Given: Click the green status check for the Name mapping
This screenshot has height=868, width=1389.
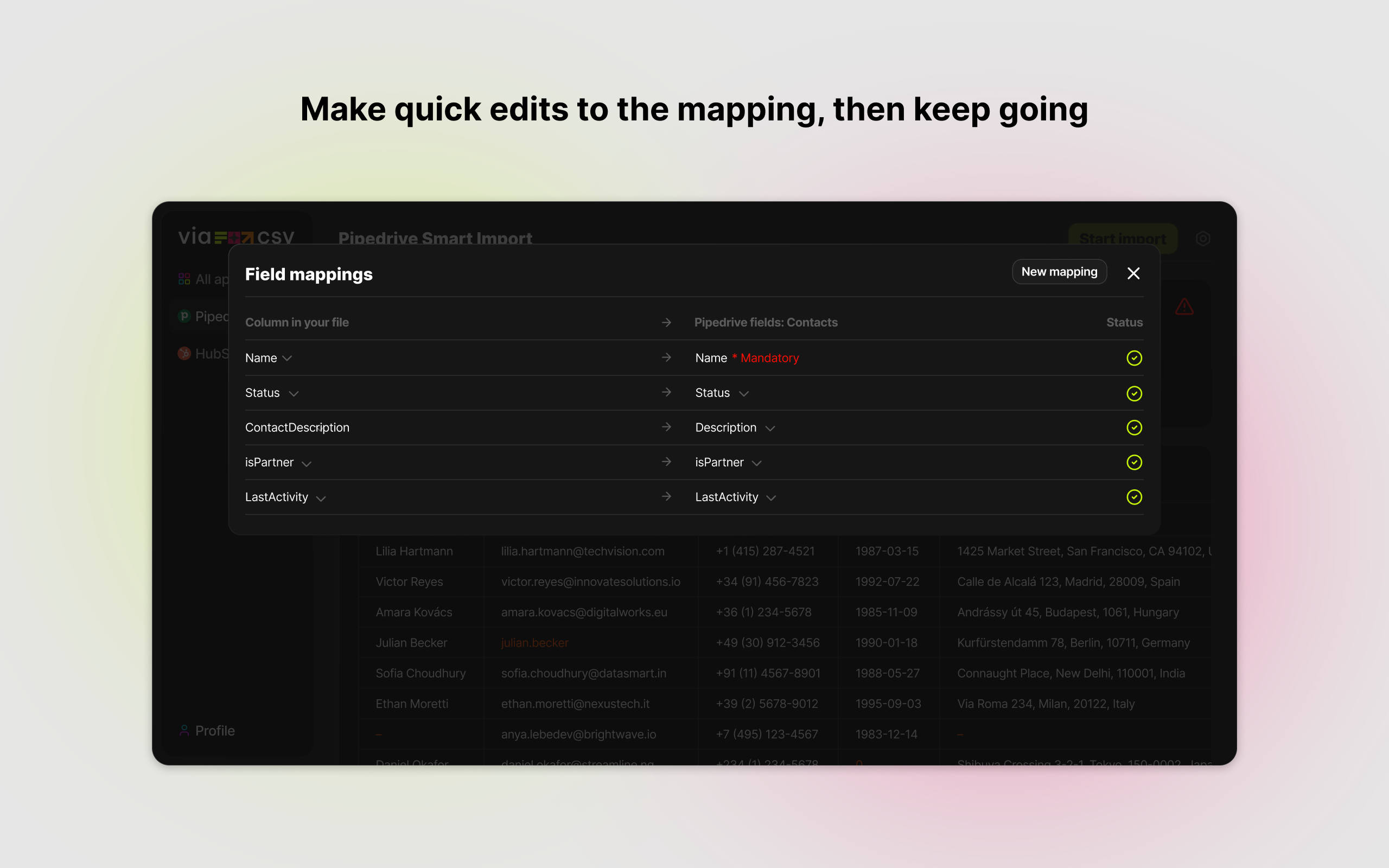Looking at the screenshot, I should (x=1134, y=358).
